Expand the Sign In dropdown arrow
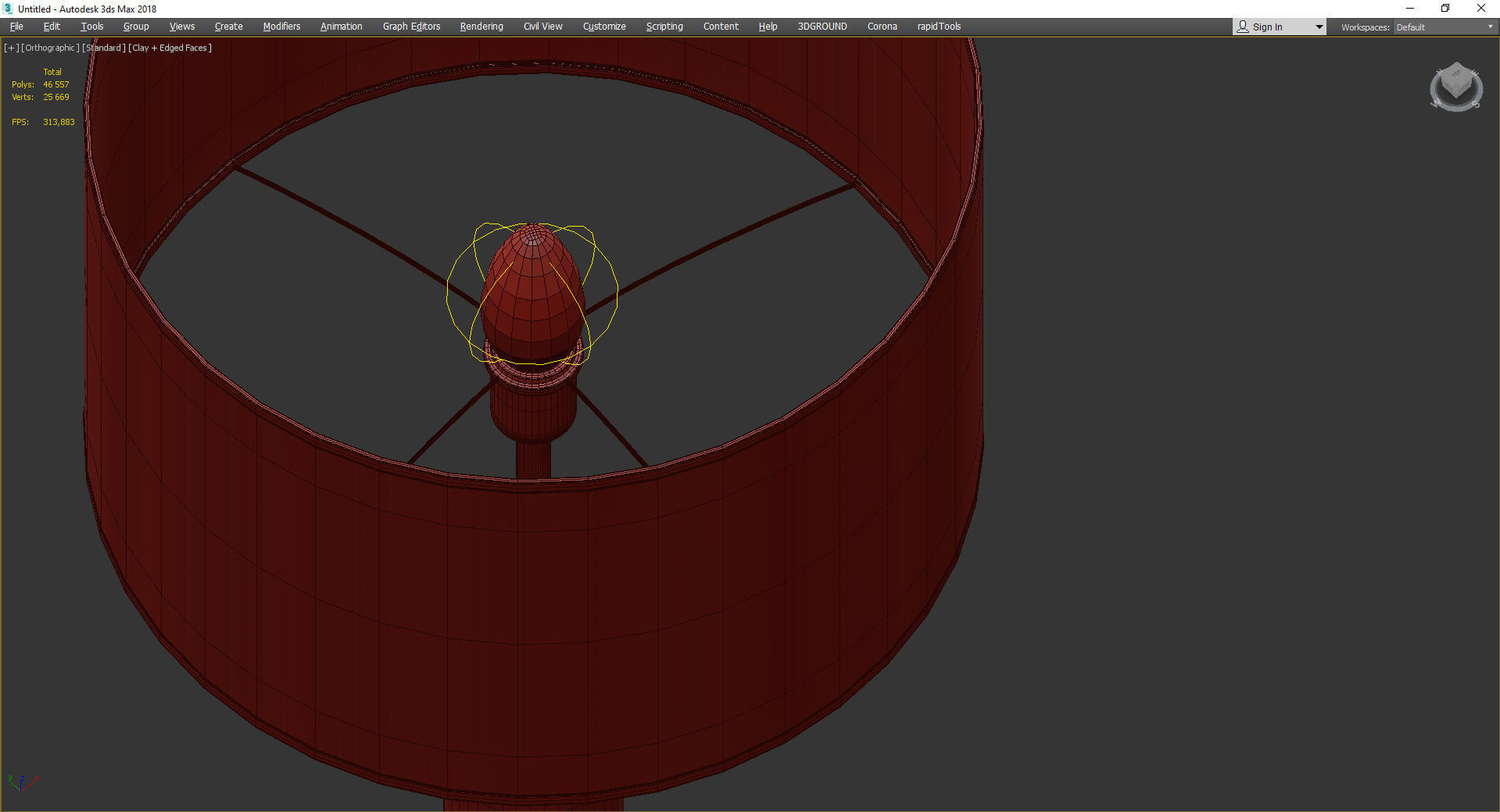 click(x=1319, y=27)
